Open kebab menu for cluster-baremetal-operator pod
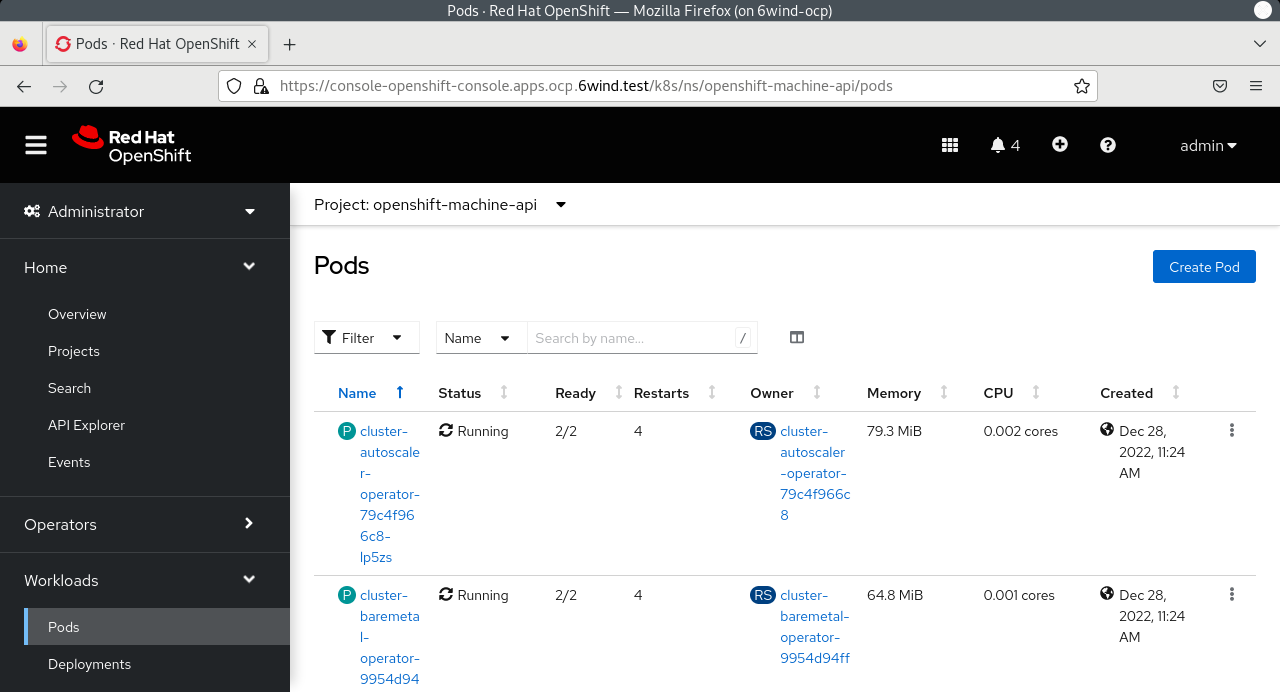Viewport: 1280px width, 692px height. 1232,594
